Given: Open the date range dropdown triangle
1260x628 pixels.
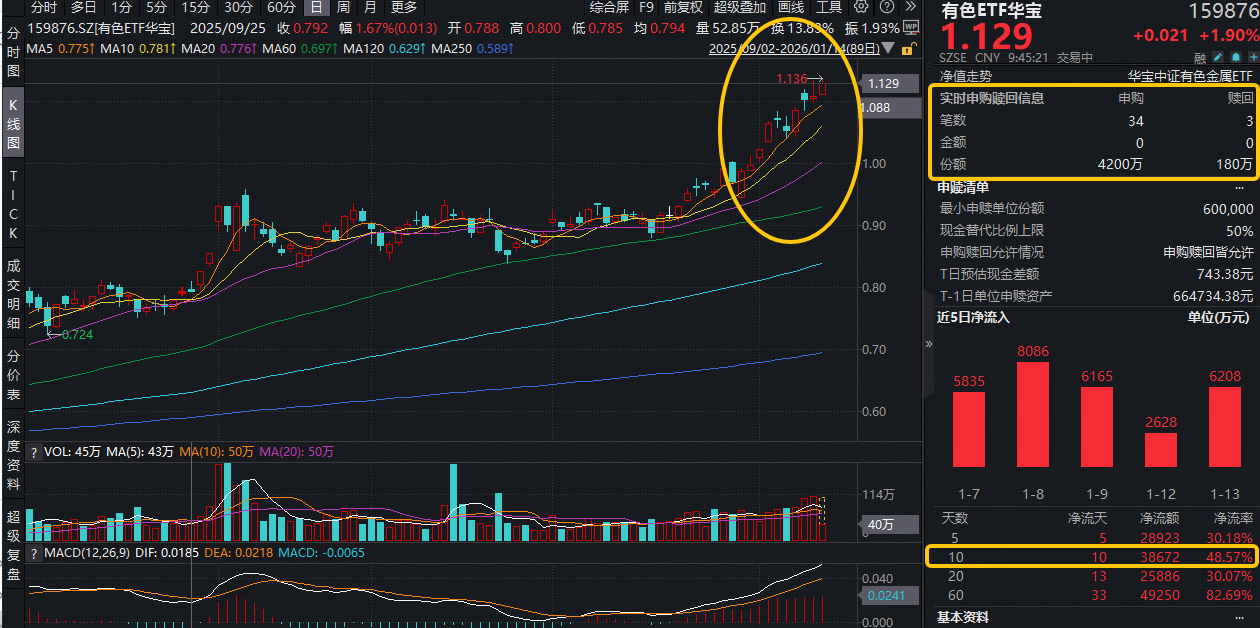Looking at the screenshot, I should [x=888, y=49].
